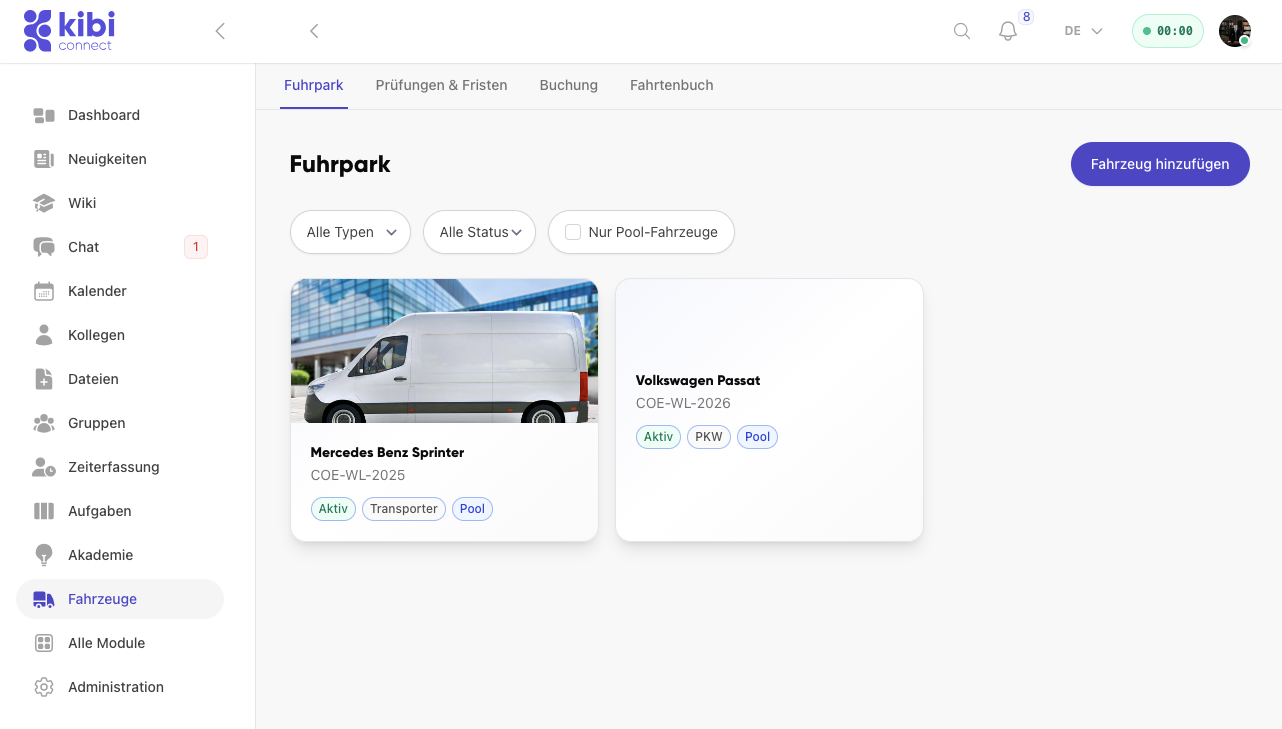This screenshot has height=729, width=1282.
Task: Open notifications via the bell icon
Action: coord(1007,31)
